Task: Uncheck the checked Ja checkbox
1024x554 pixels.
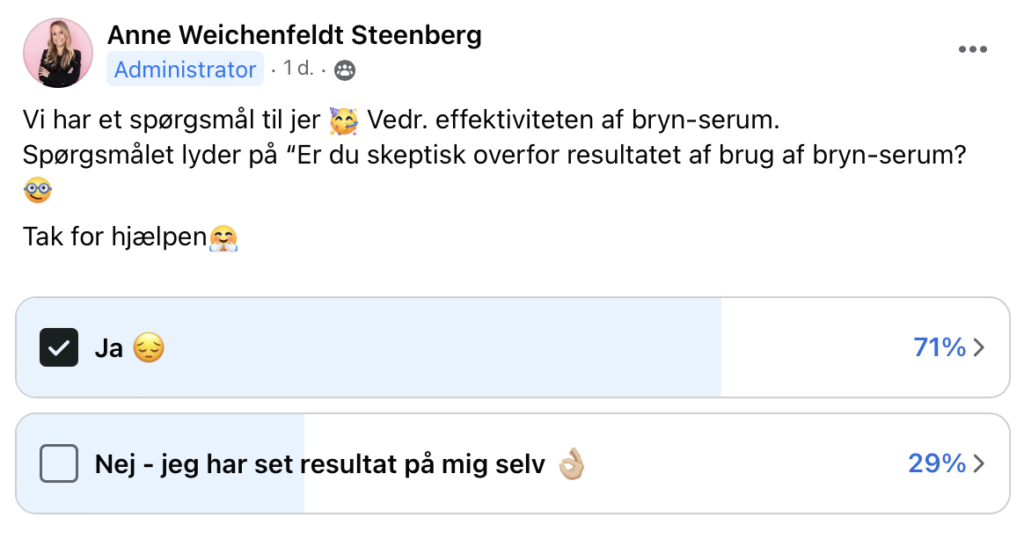Action: [59, 347]
